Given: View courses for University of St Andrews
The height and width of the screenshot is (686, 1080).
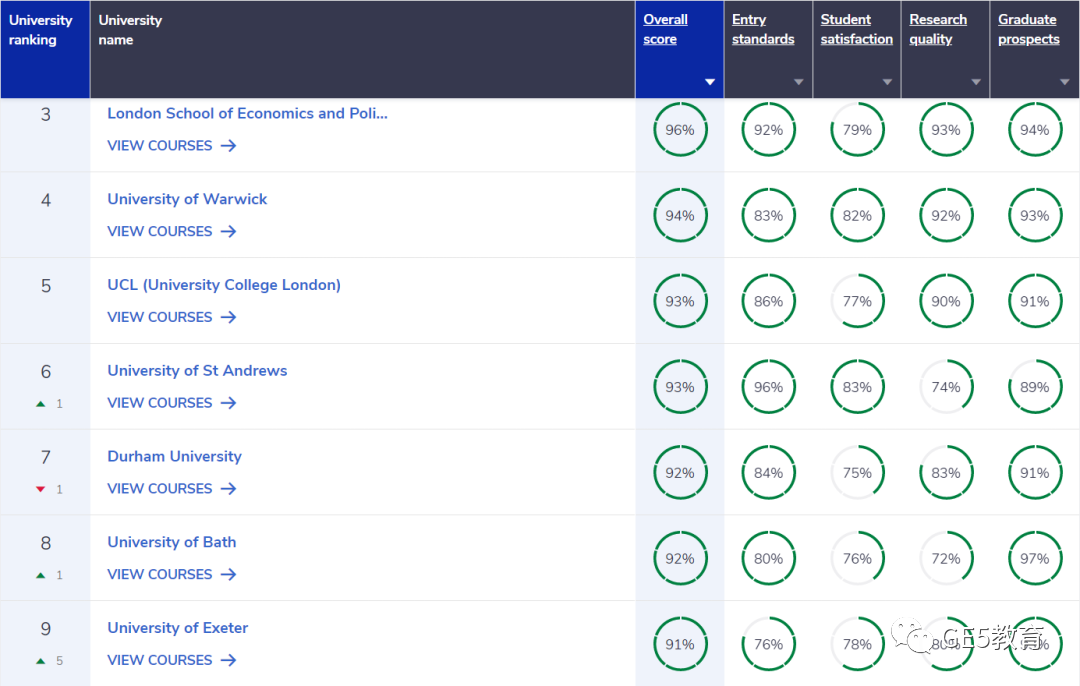Looking at the screenshot, I should pos(172,403).
